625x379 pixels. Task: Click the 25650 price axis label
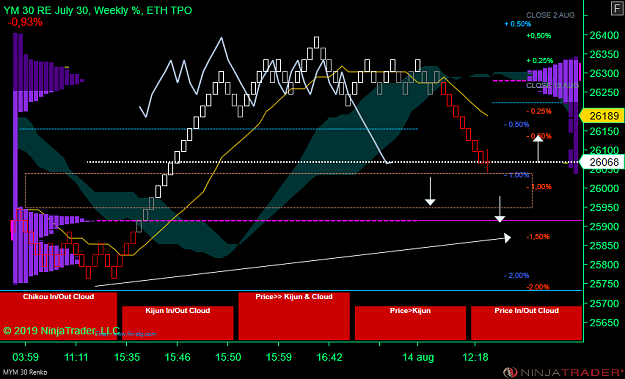point(604,322)
